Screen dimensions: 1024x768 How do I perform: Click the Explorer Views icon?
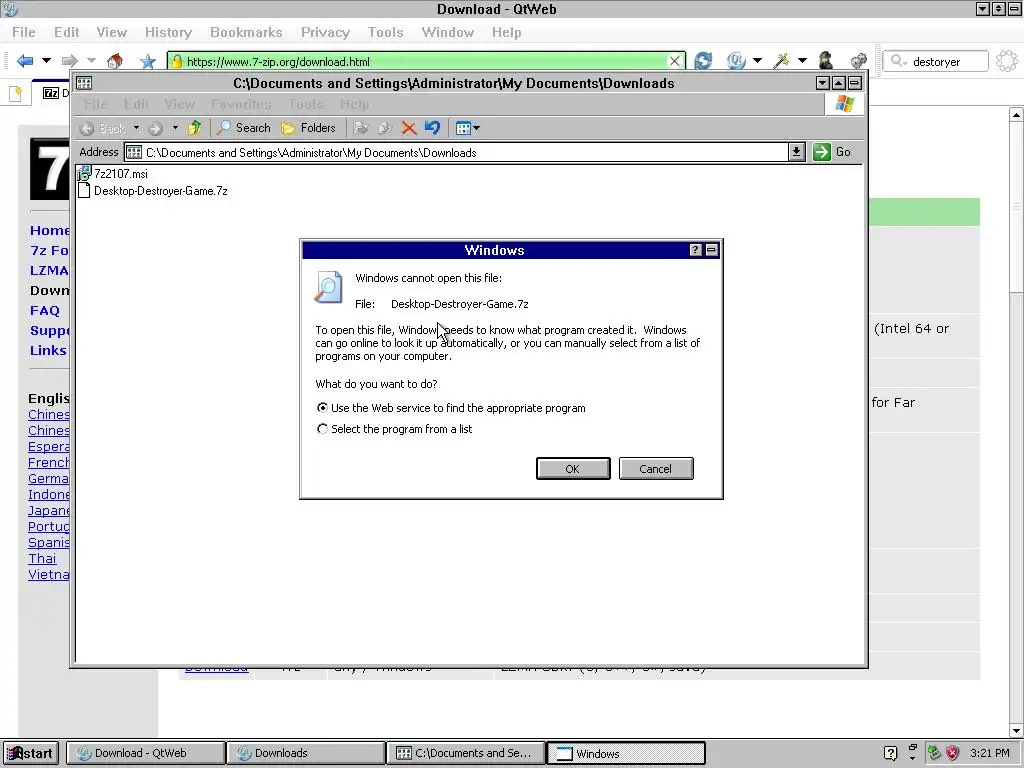pos(463,128)
